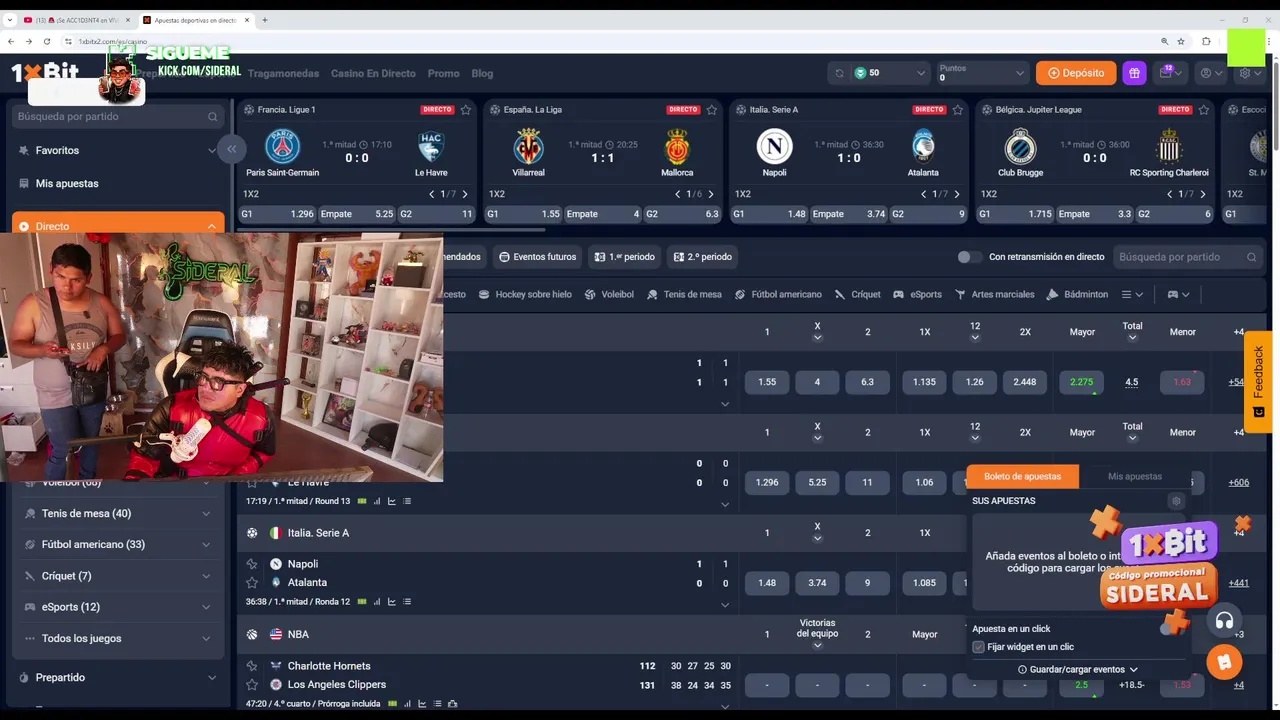Switch to Mis apuestas tab in bet slip

coord(1134,477)
